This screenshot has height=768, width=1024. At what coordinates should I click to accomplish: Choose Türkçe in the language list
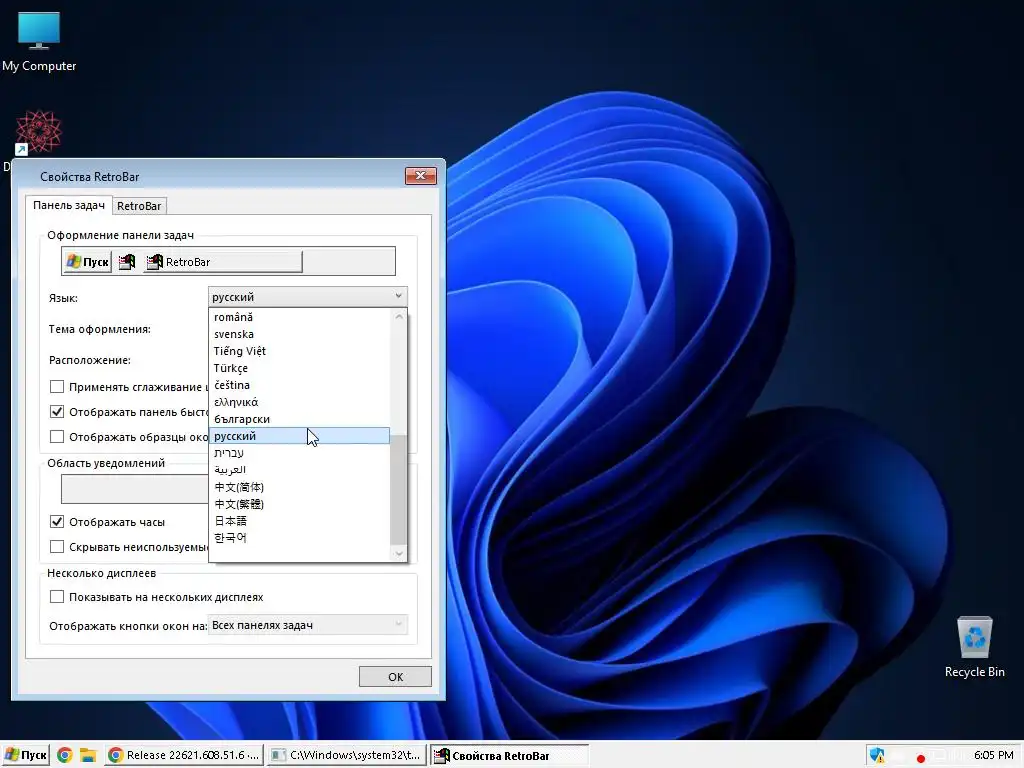(299, 368)
